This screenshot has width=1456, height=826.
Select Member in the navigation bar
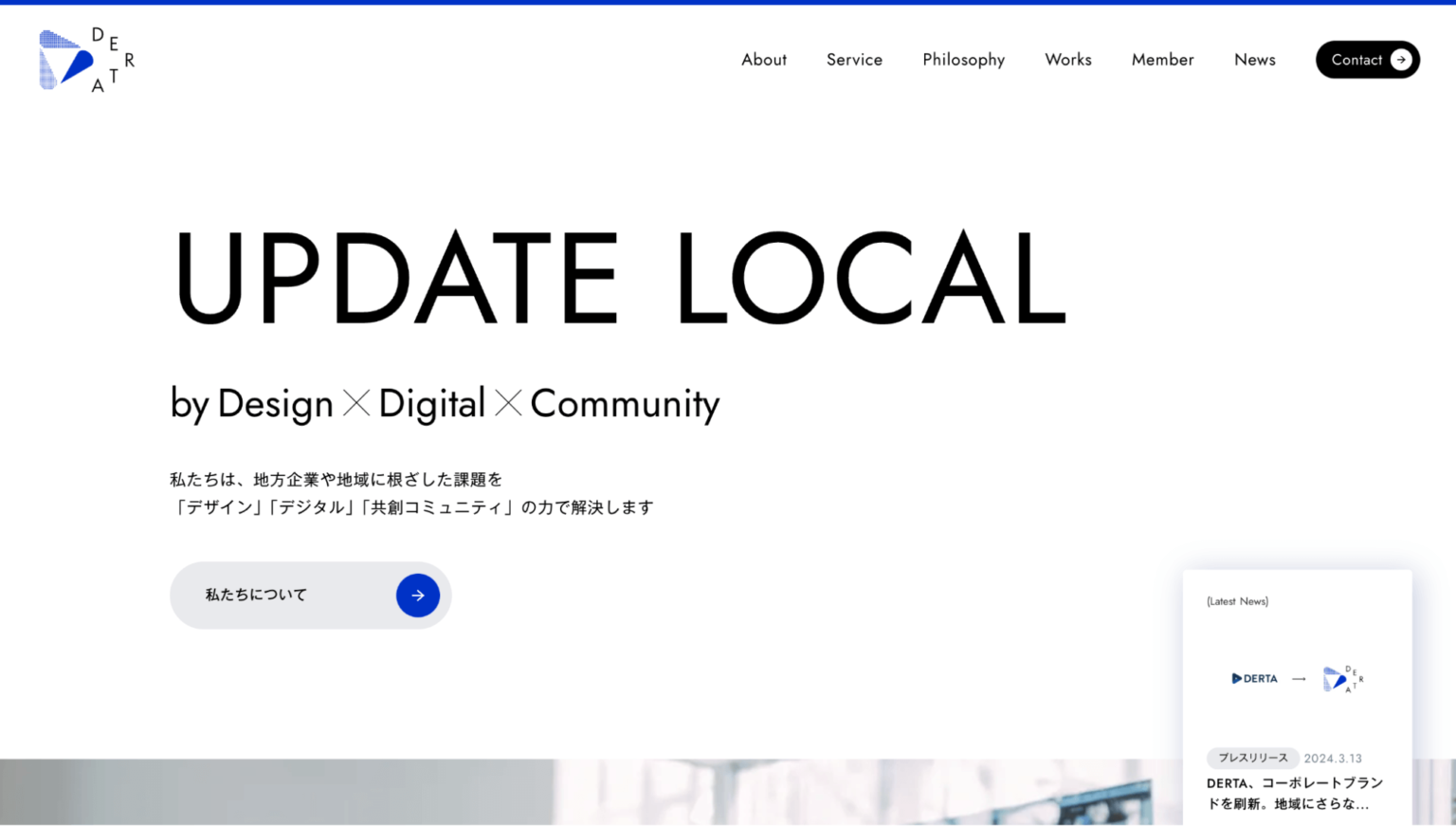click(1162, 60)
